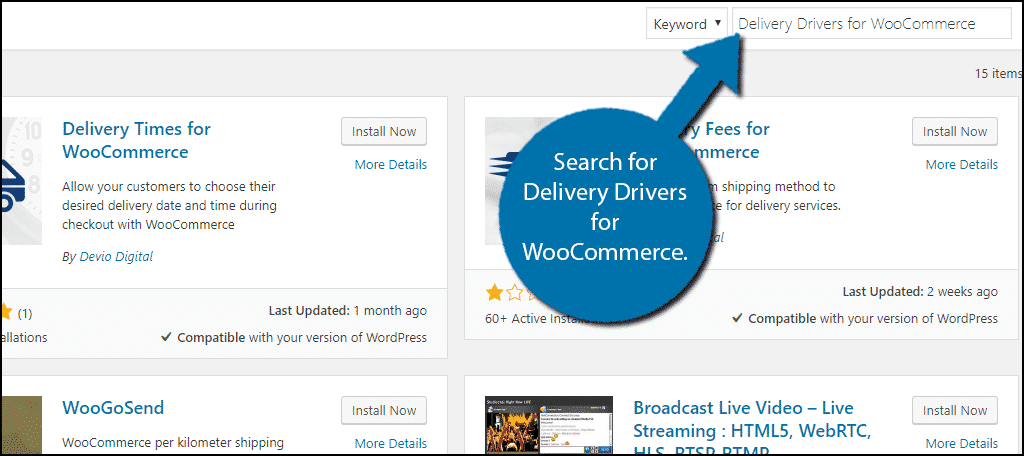View More Details for Delivery Fees plugin

tap(961, 165)
